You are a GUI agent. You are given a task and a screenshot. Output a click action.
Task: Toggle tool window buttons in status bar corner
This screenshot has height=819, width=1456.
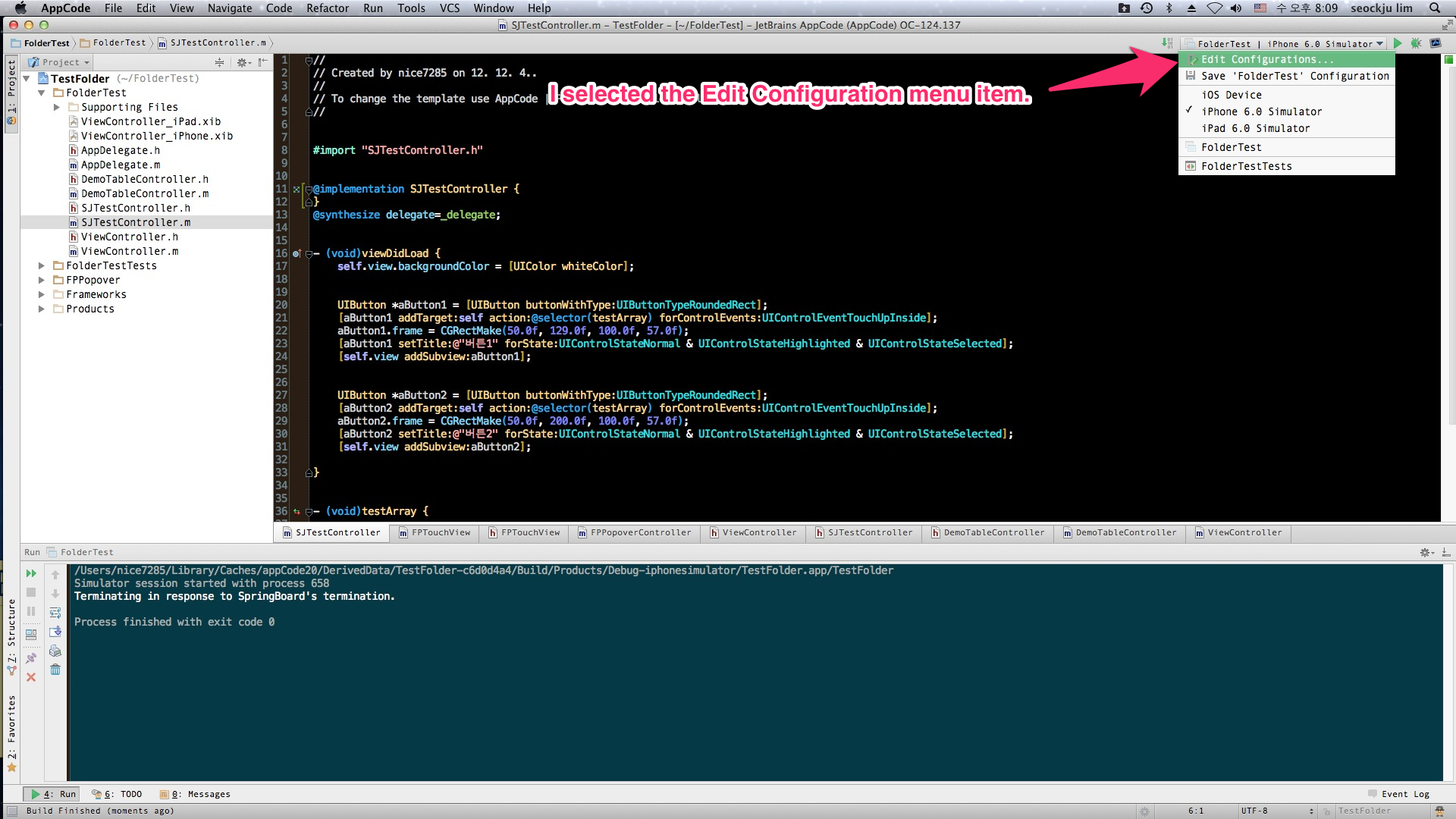[12, 811]
